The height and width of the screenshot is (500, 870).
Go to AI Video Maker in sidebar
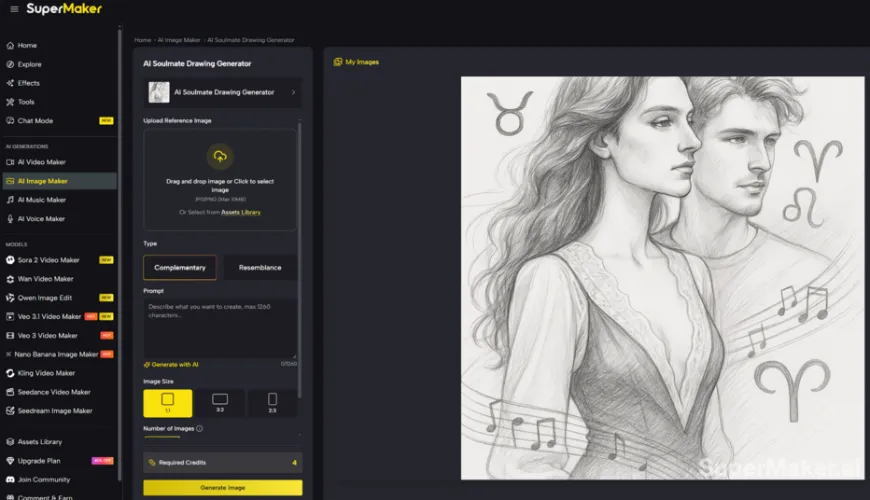pyautogui.click(x=41, y=162)
